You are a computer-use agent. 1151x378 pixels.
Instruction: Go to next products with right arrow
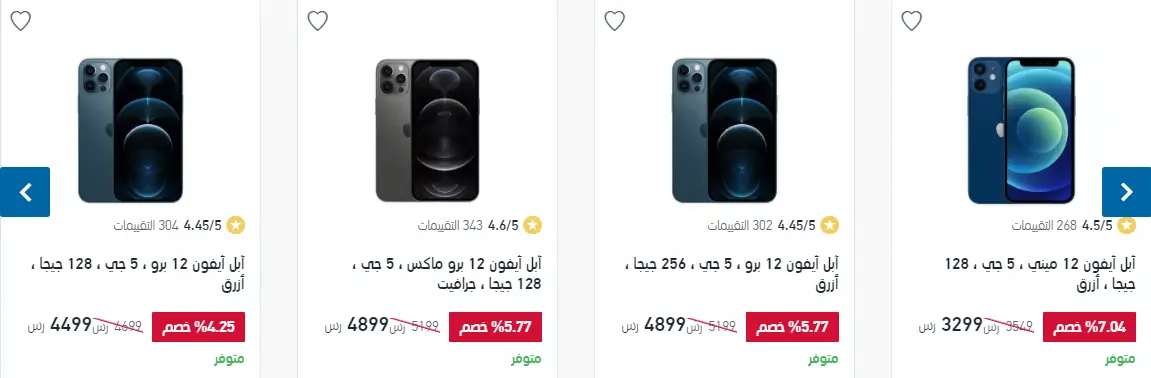[1126, 192]
